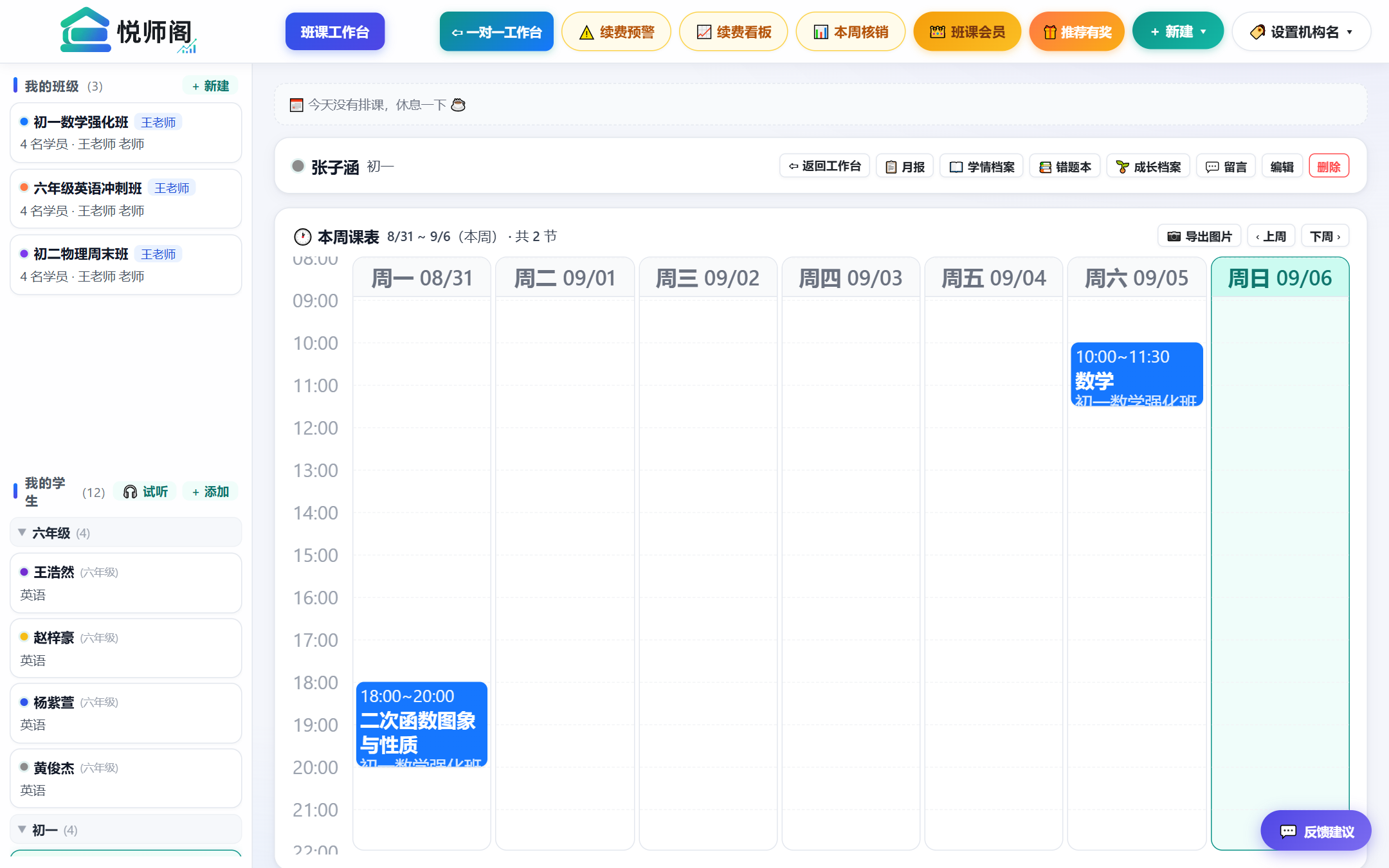Select student 赵梓豪
The image size is (1389, 868).
[x=126, y=648]
